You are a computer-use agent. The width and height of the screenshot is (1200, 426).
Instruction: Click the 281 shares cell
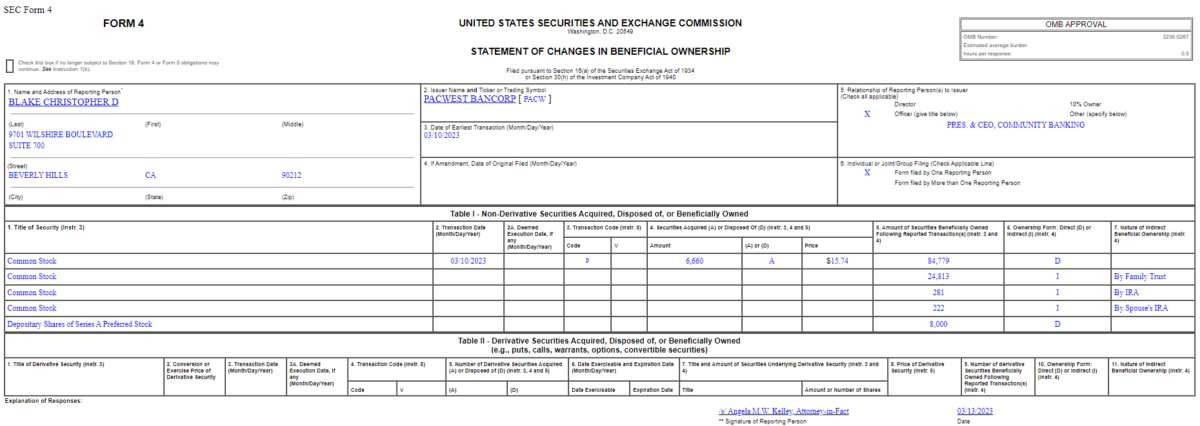(938, 292)
